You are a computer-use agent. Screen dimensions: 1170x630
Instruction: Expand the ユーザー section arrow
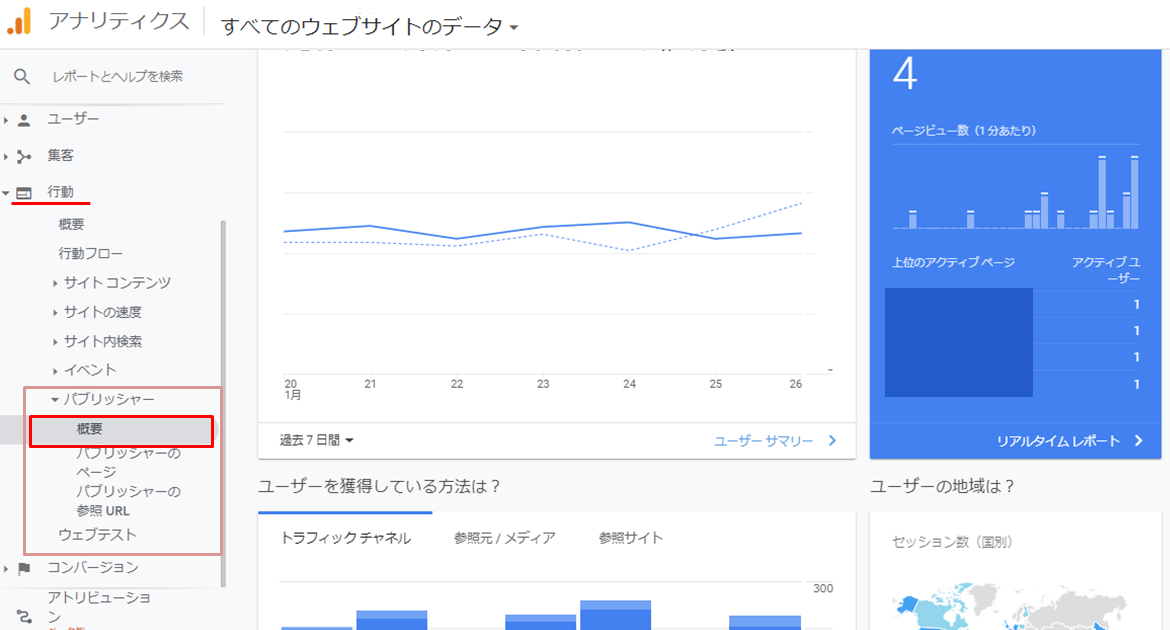(x=6, y=119)
